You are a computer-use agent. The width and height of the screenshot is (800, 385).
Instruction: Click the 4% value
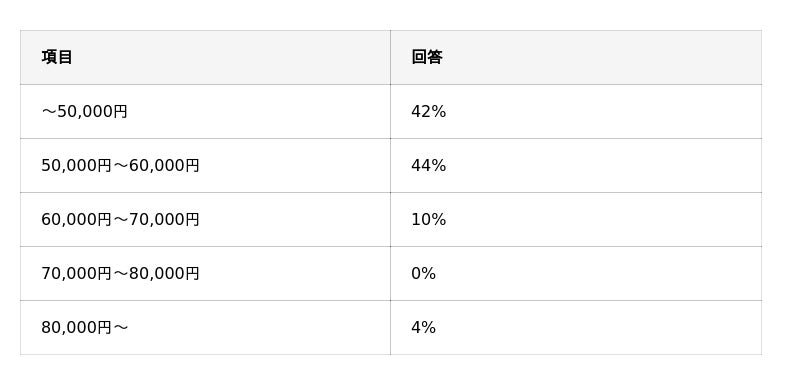(x=423, y=328)
